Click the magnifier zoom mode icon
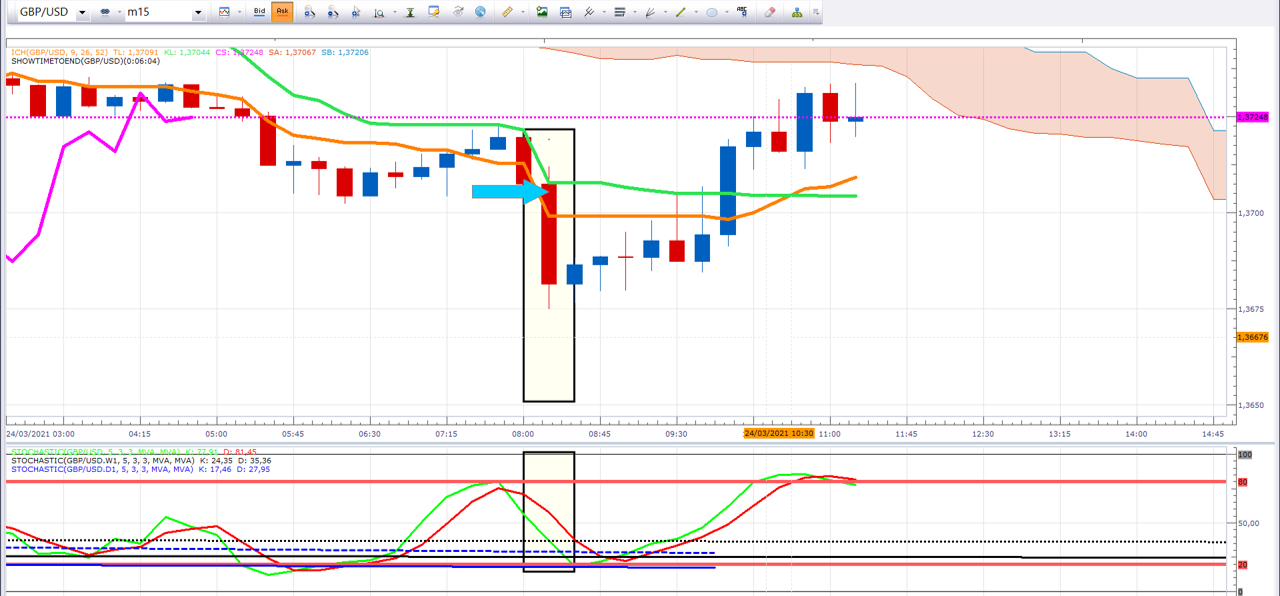Image resolution: width=1280 pixels, height=596 pixels. [x=379, y=12]
